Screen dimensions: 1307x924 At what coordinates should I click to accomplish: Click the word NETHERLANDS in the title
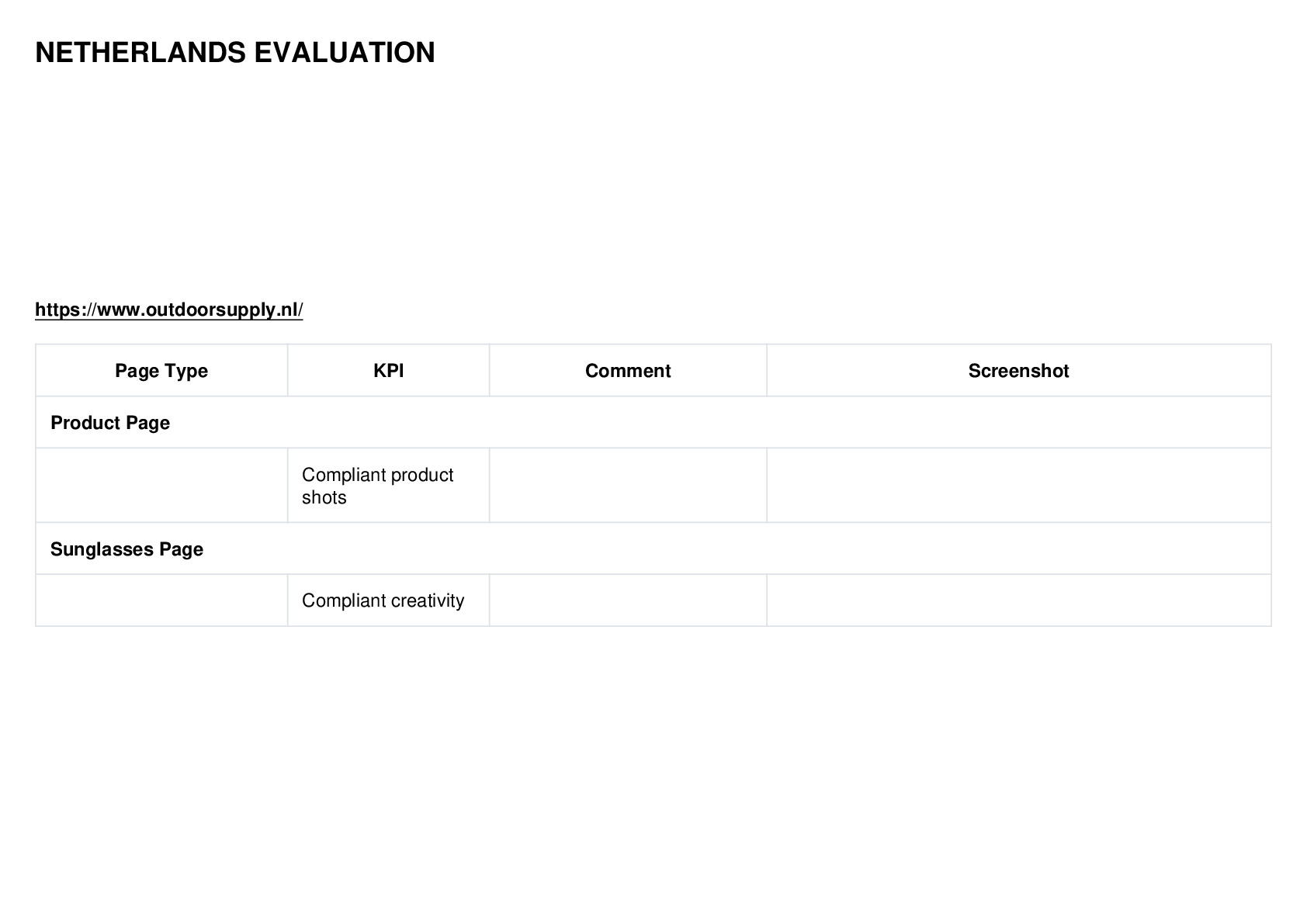point(140,53)
